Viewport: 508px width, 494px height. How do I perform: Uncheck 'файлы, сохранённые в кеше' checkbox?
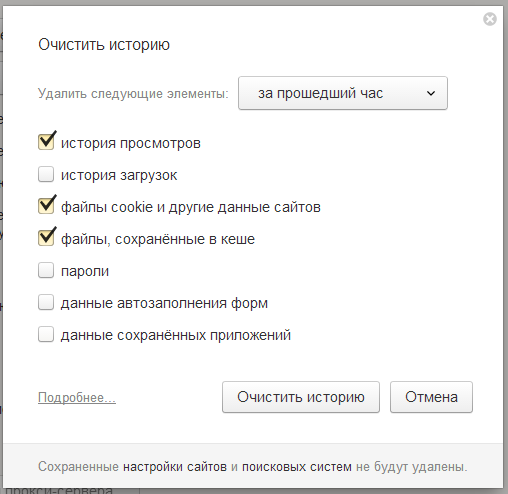pyautogui.click(x=46, y=238)
